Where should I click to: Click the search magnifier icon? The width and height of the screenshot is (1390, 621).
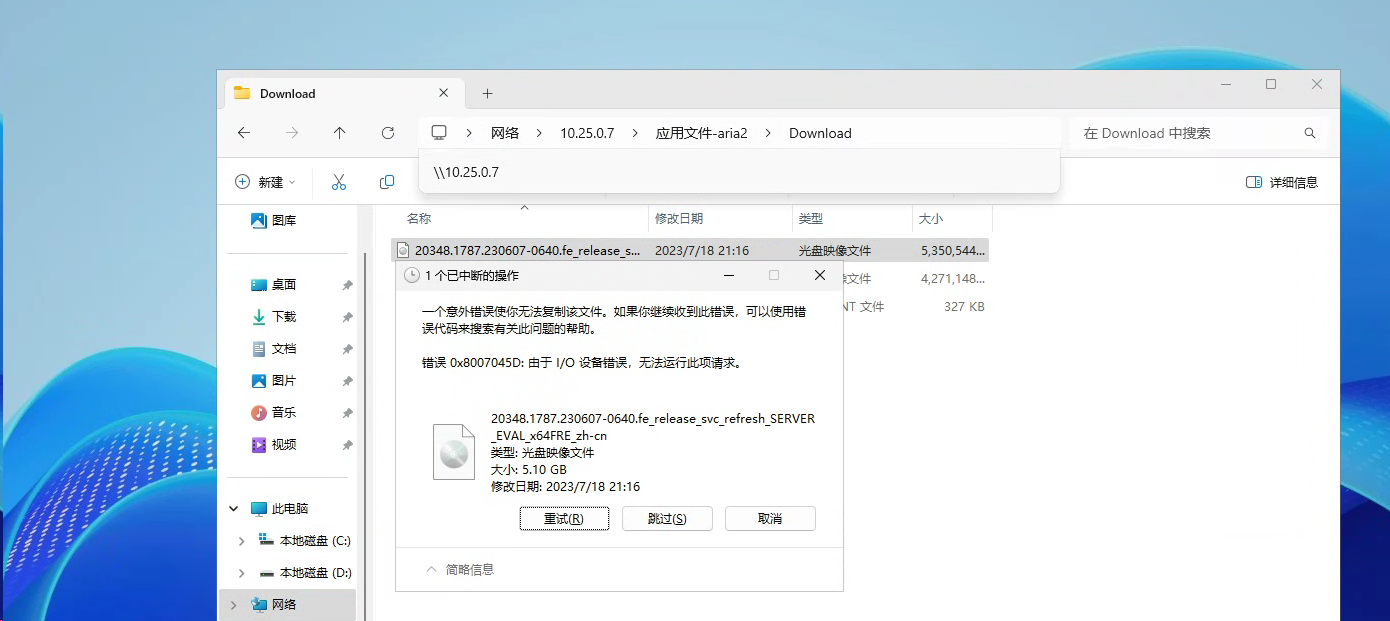tap(1310, 133)
